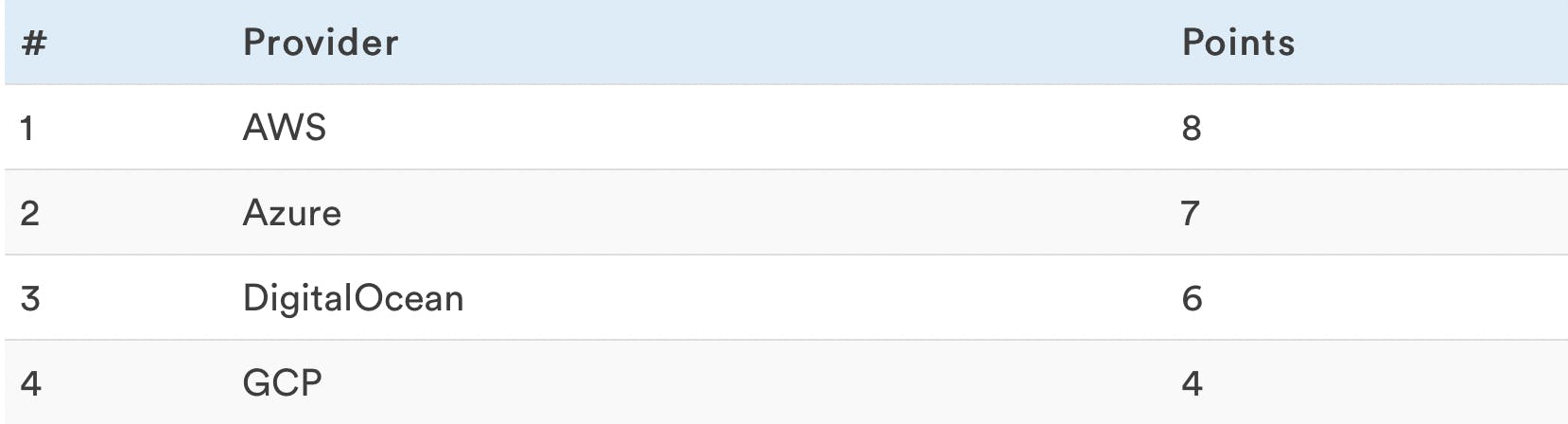
Task: Select GCP's rank number in the # column
Action: click(30, 383)
